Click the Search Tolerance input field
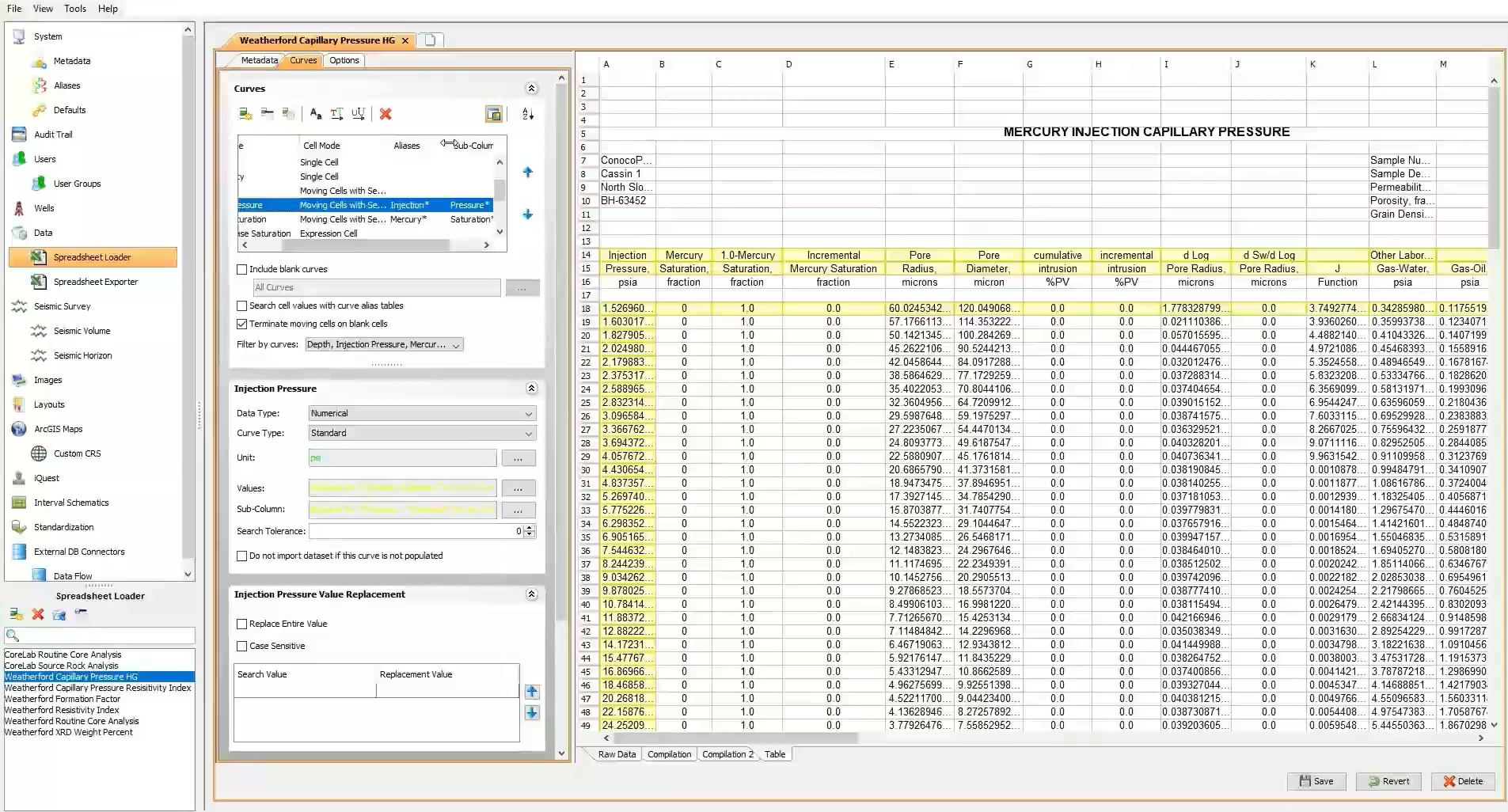1508x812 pixels. pyautogui.click(x=417, y=531)
